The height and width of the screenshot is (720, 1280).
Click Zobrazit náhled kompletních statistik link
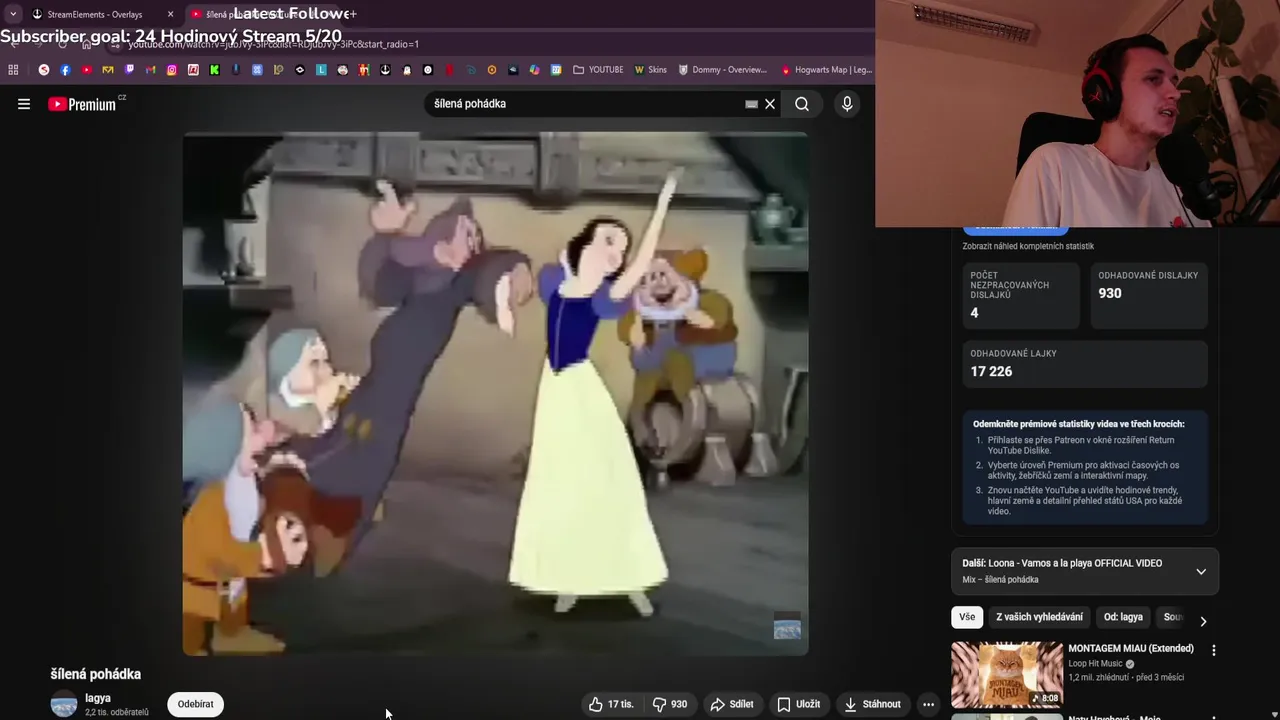[1028, 246]
